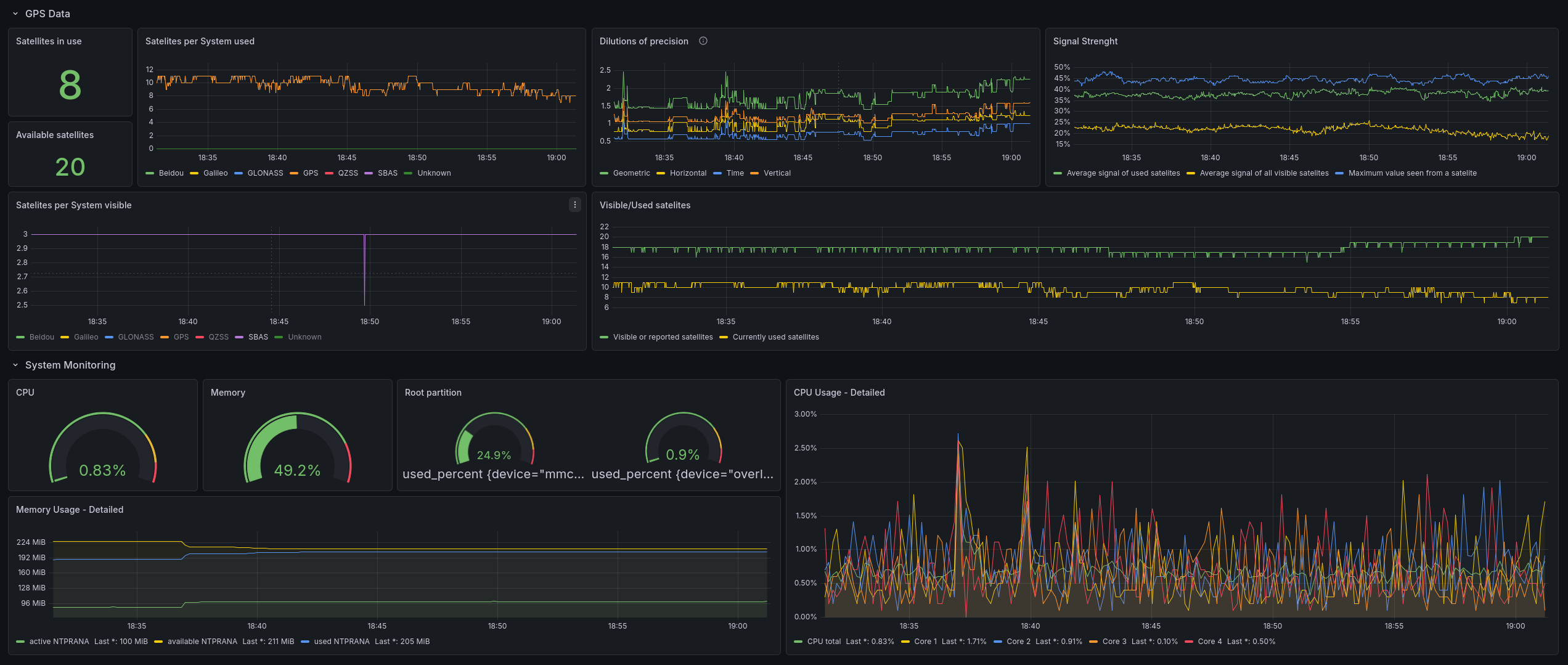
Task: Click the Root partition panel title
Action: (x=433, y=393)
